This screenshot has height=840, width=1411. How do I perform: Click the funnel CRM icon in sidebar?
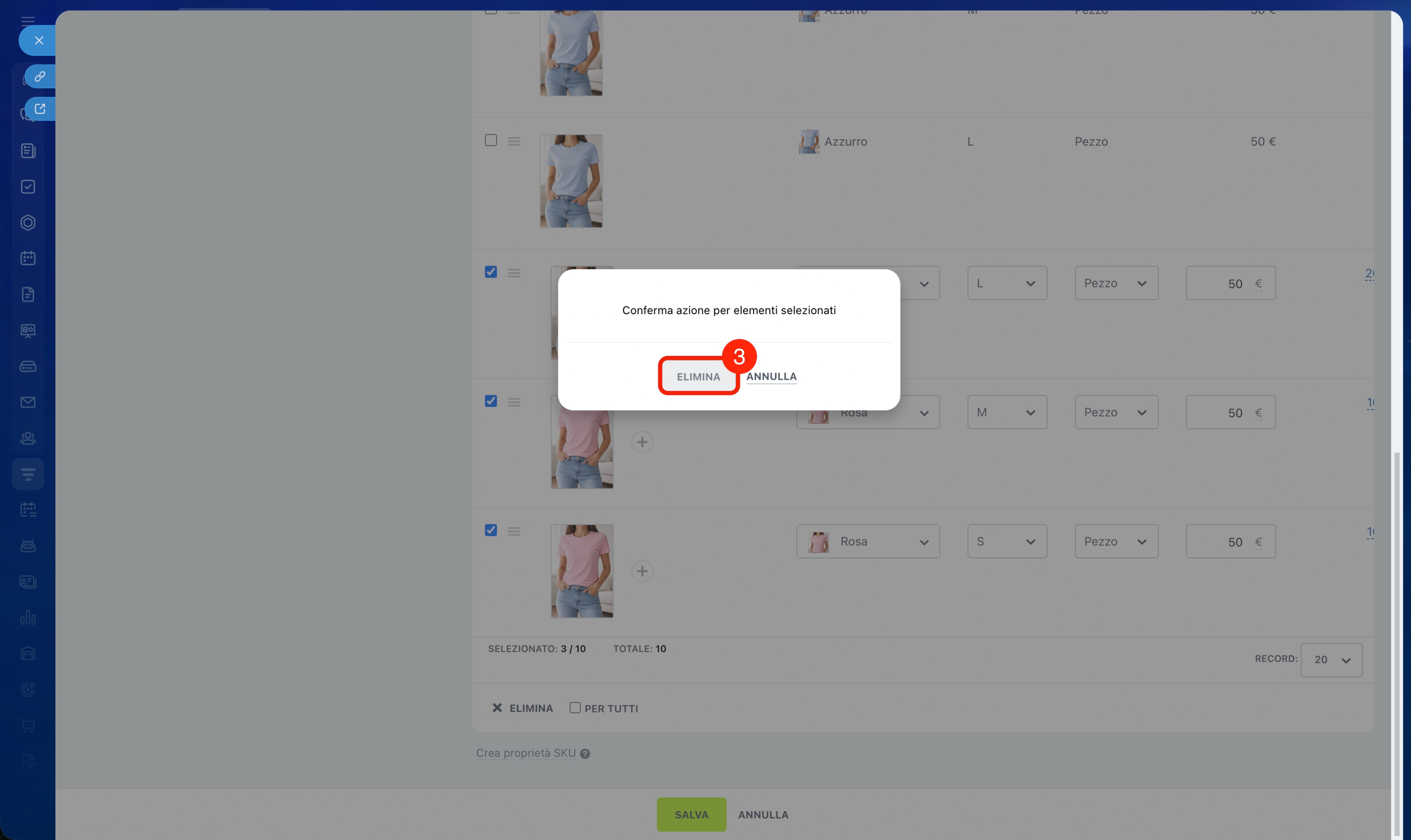click(28, 474)
